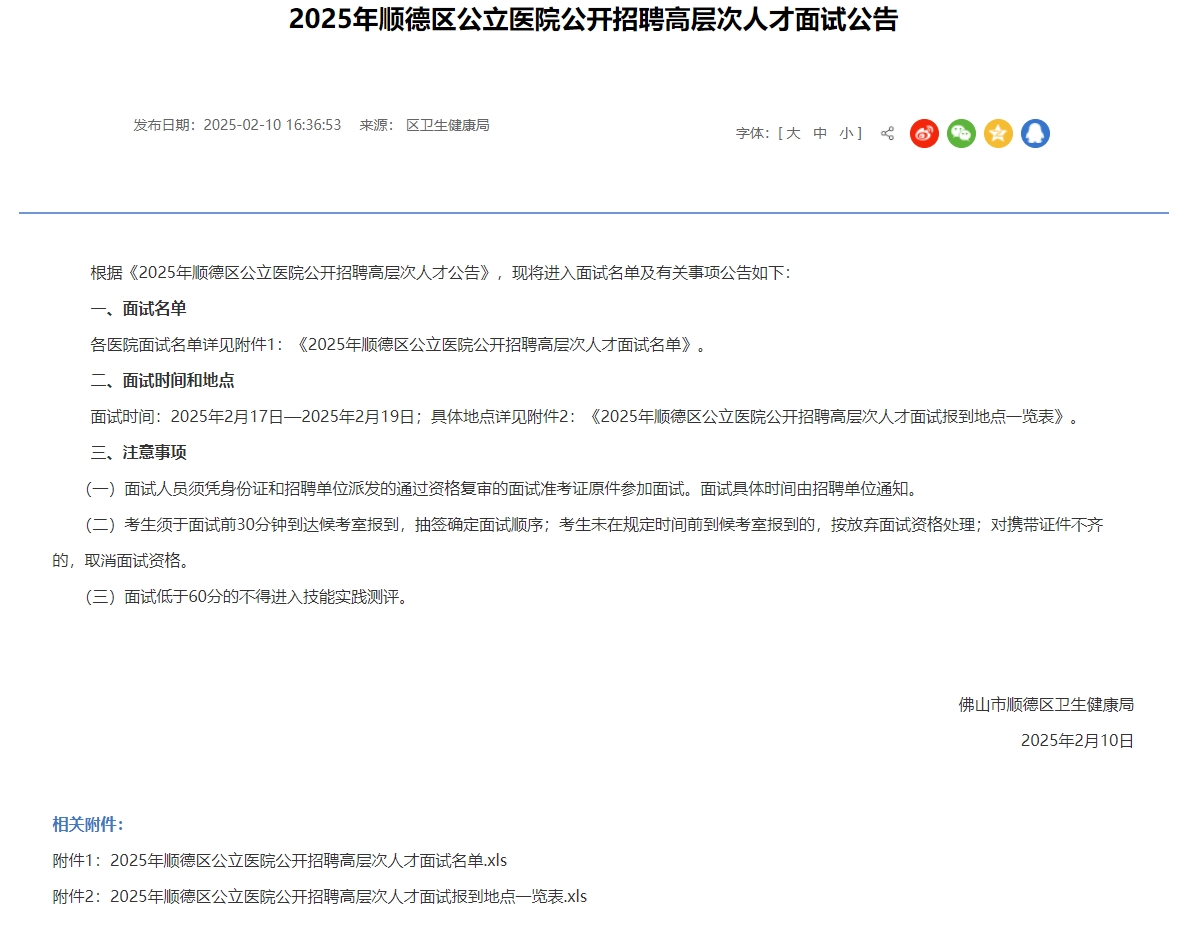Share this page via WeChat icon
1196x927 pixels.
[x=961, y=134]
